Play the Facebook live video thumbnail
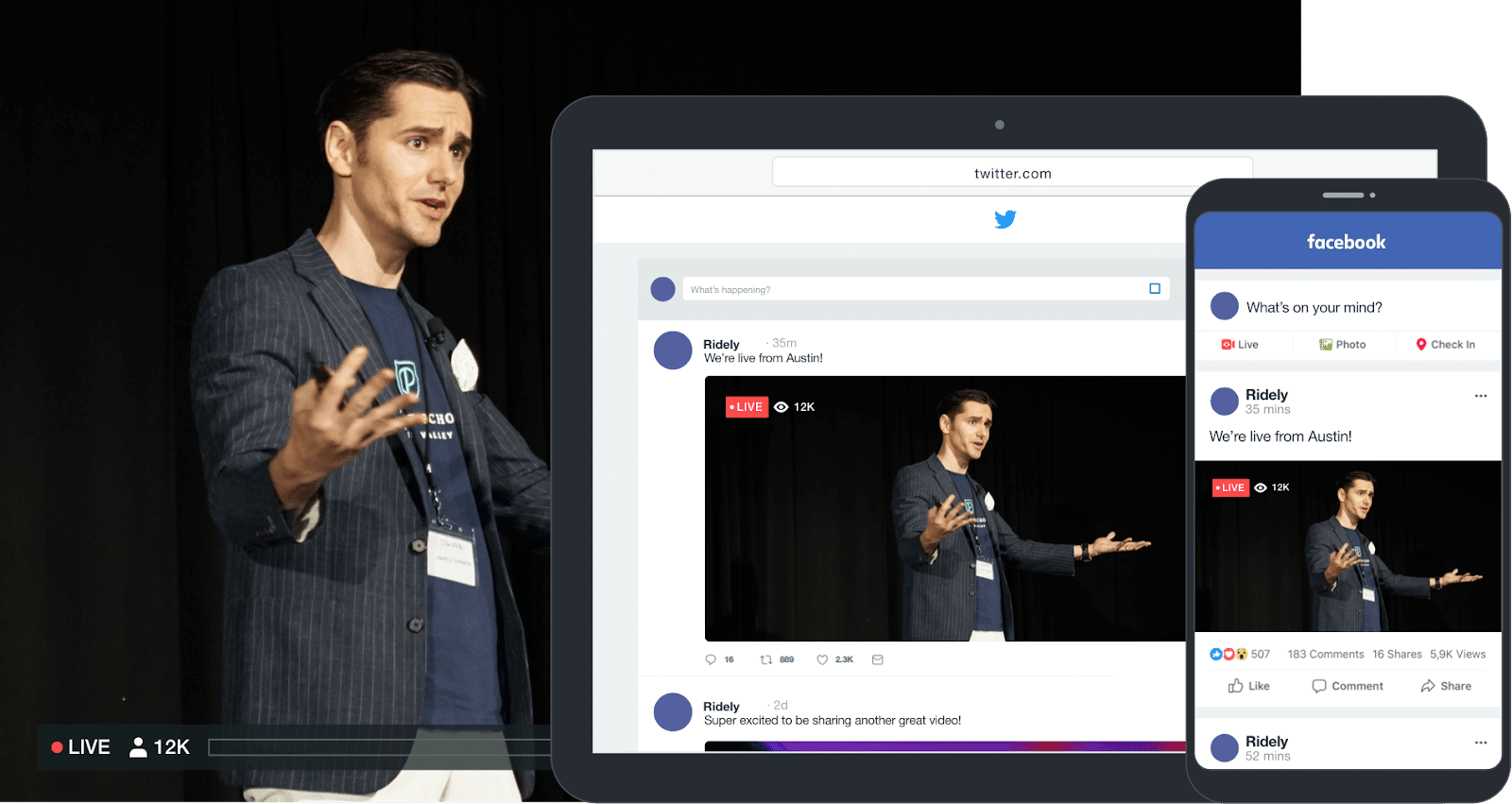Screen dimensions: 1512x804 tap(1349, 546)
